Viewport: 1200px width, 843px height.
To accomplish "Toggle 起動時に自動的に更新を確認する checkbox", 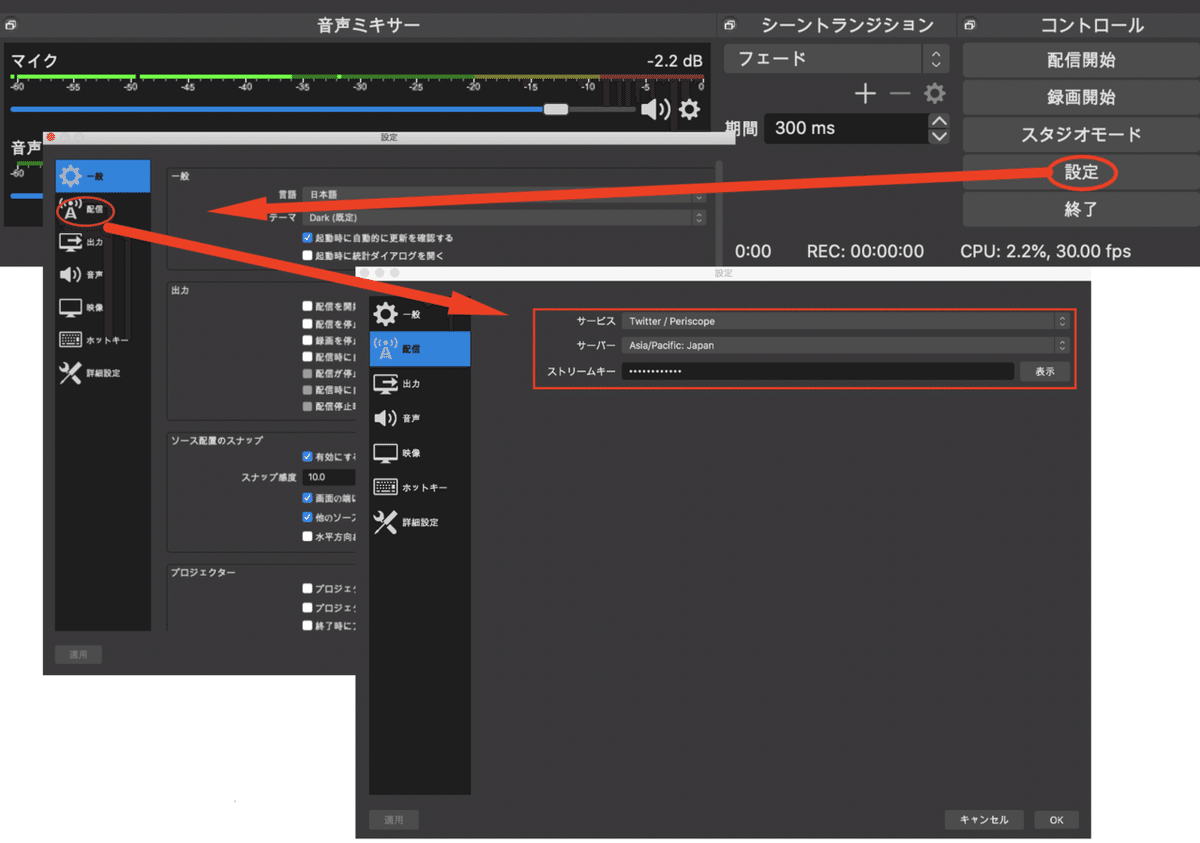I will click(308, 238).
